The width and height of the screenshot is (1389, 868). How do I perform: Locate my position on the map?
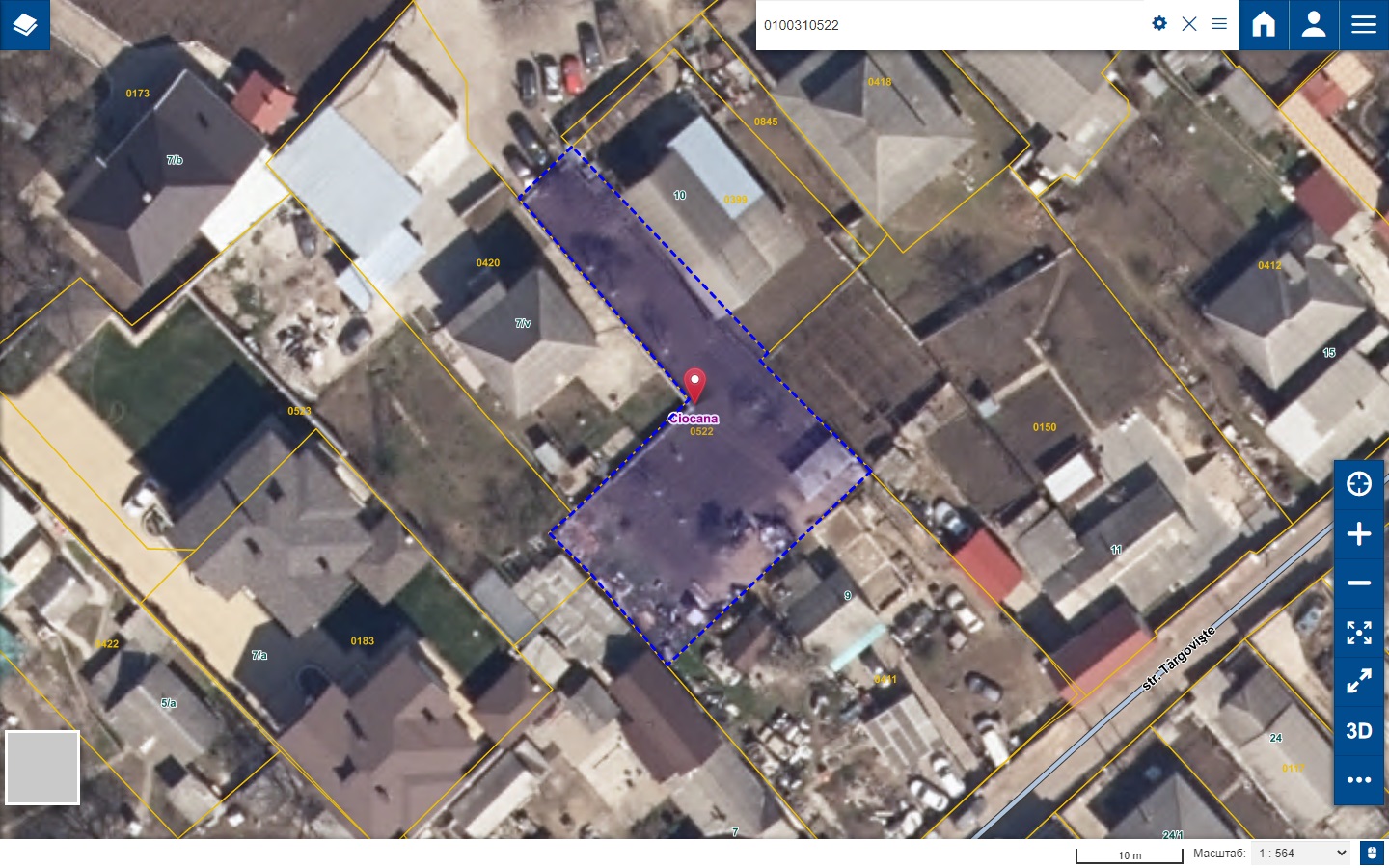point(1359,484)
